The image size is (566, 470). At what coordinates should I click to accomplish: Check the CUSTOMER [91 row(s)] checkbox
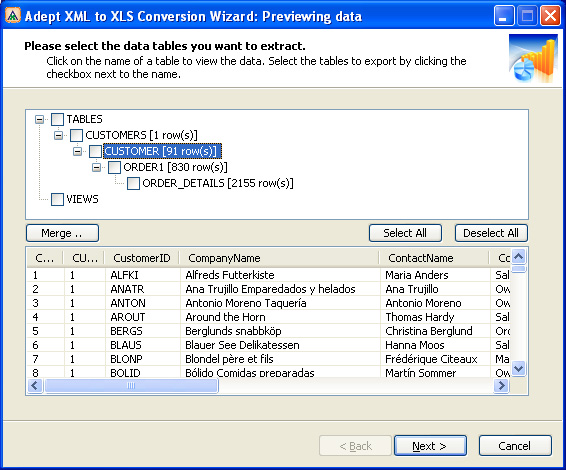tap(95, 151)
